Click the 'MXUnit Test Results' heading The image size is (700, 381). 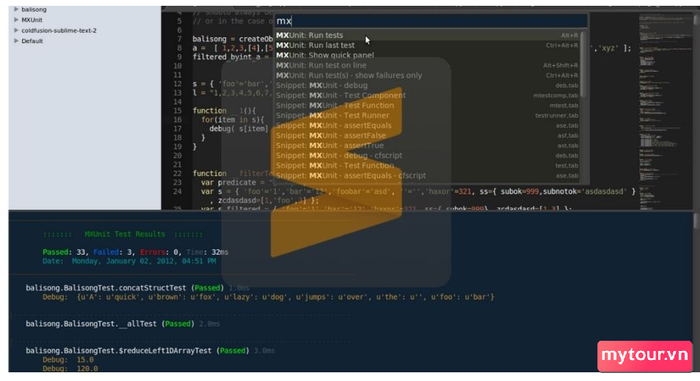125,234
